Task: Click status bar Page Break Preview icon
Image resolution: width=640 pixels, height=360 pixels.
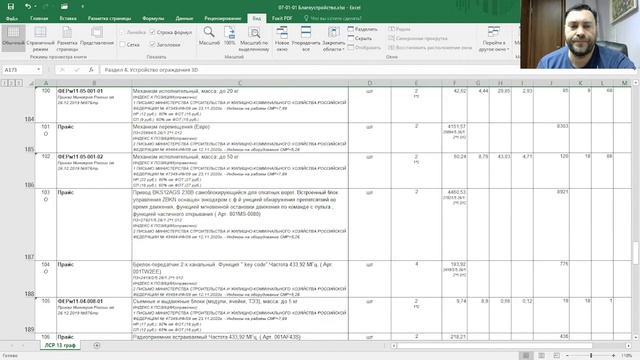Action: coord(556,356)
